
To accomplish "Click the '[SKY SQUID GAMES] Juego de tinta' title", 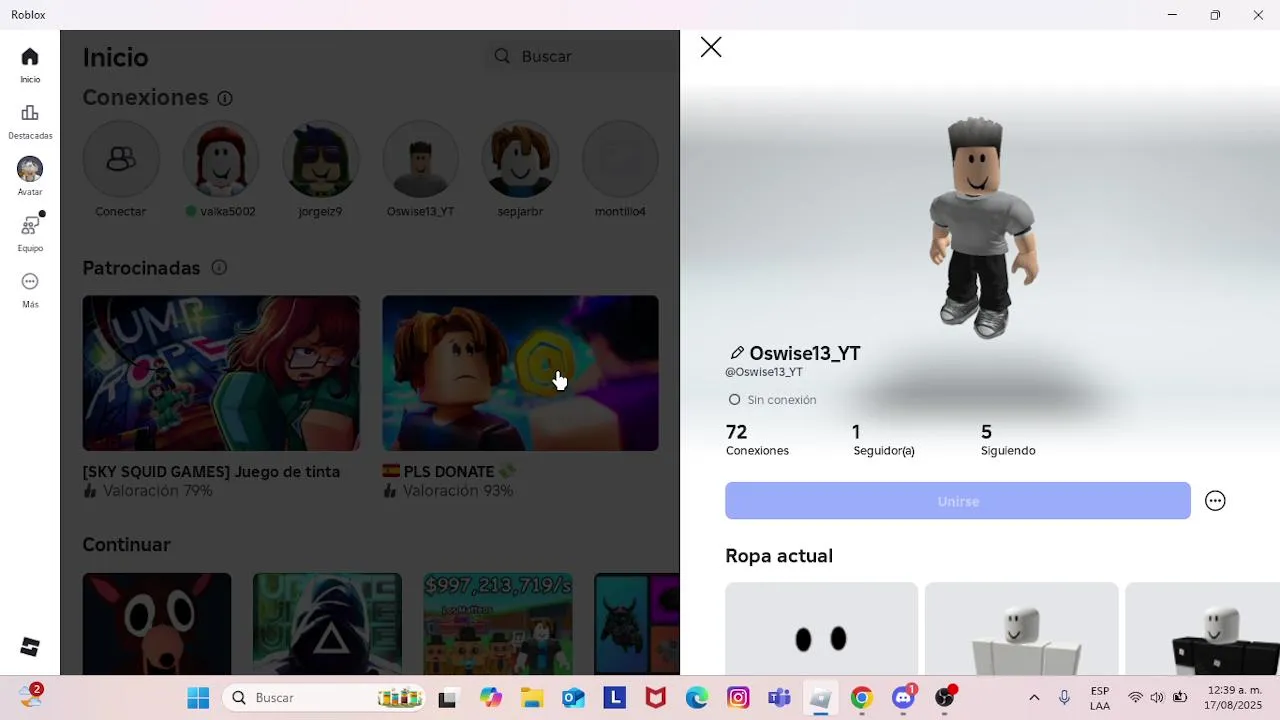I will coord(211,472).
